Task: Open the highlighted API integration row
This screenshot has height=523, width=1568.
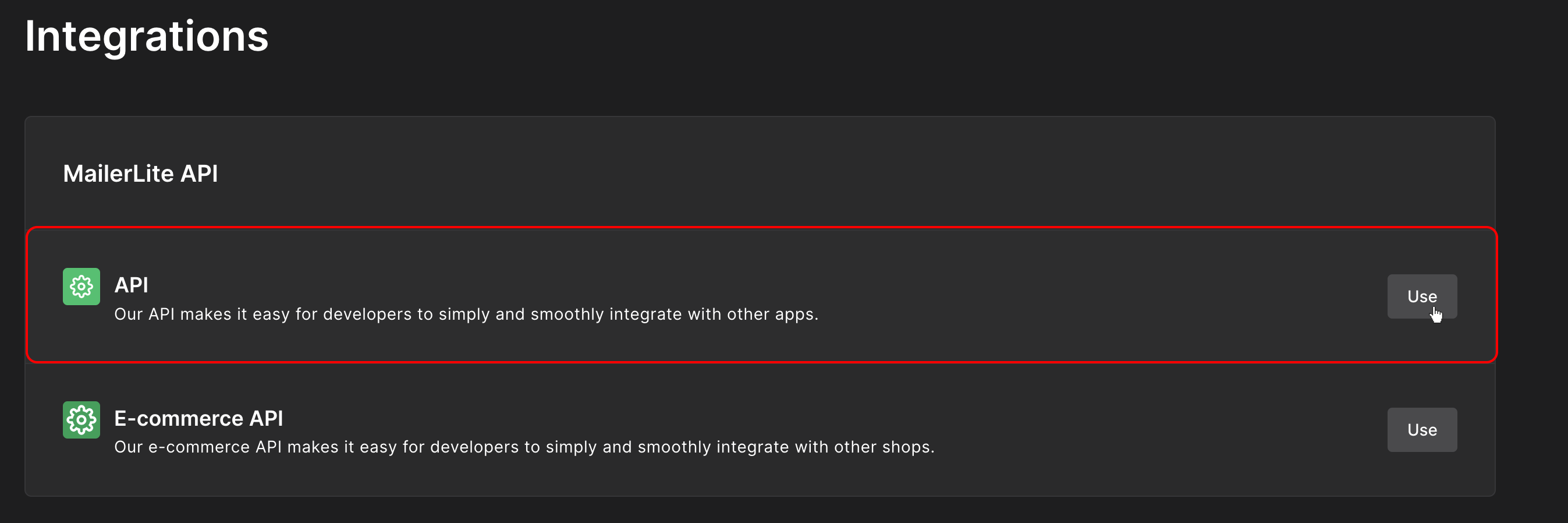Action: pos(761,295)
